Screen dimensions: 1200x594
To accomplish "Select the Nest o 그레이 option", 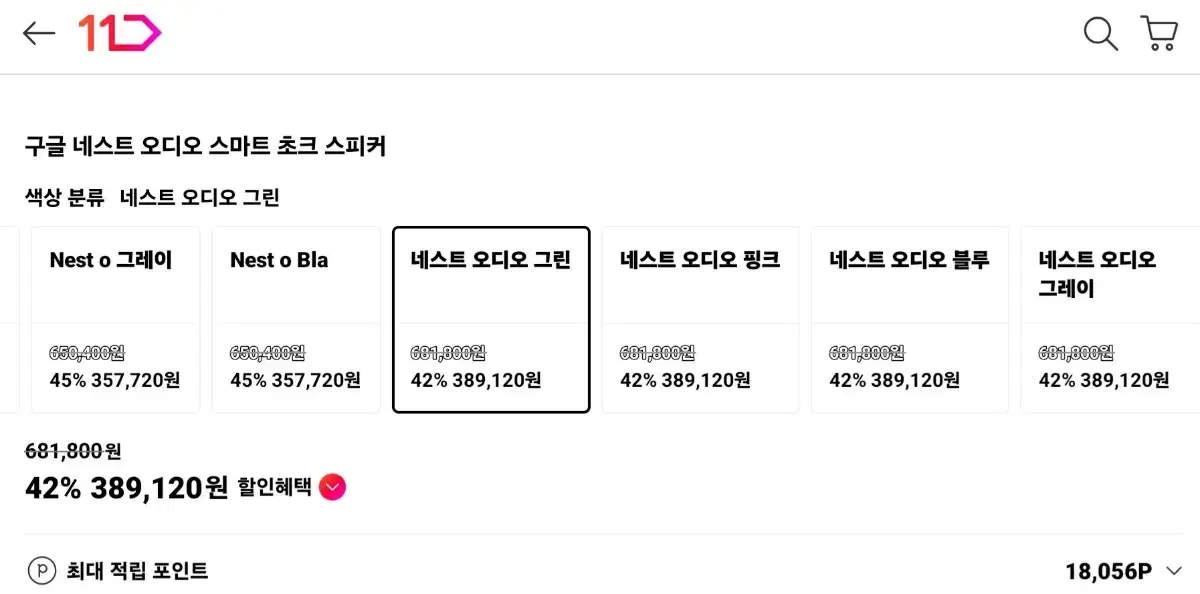I will 115,319.
